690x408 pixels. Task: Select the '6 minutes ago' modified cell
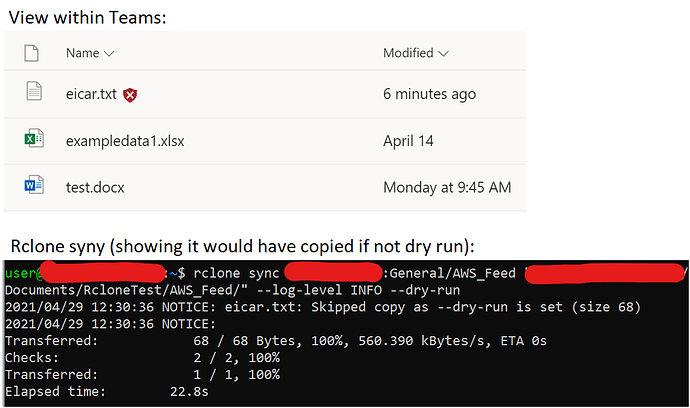coord(429,94)
